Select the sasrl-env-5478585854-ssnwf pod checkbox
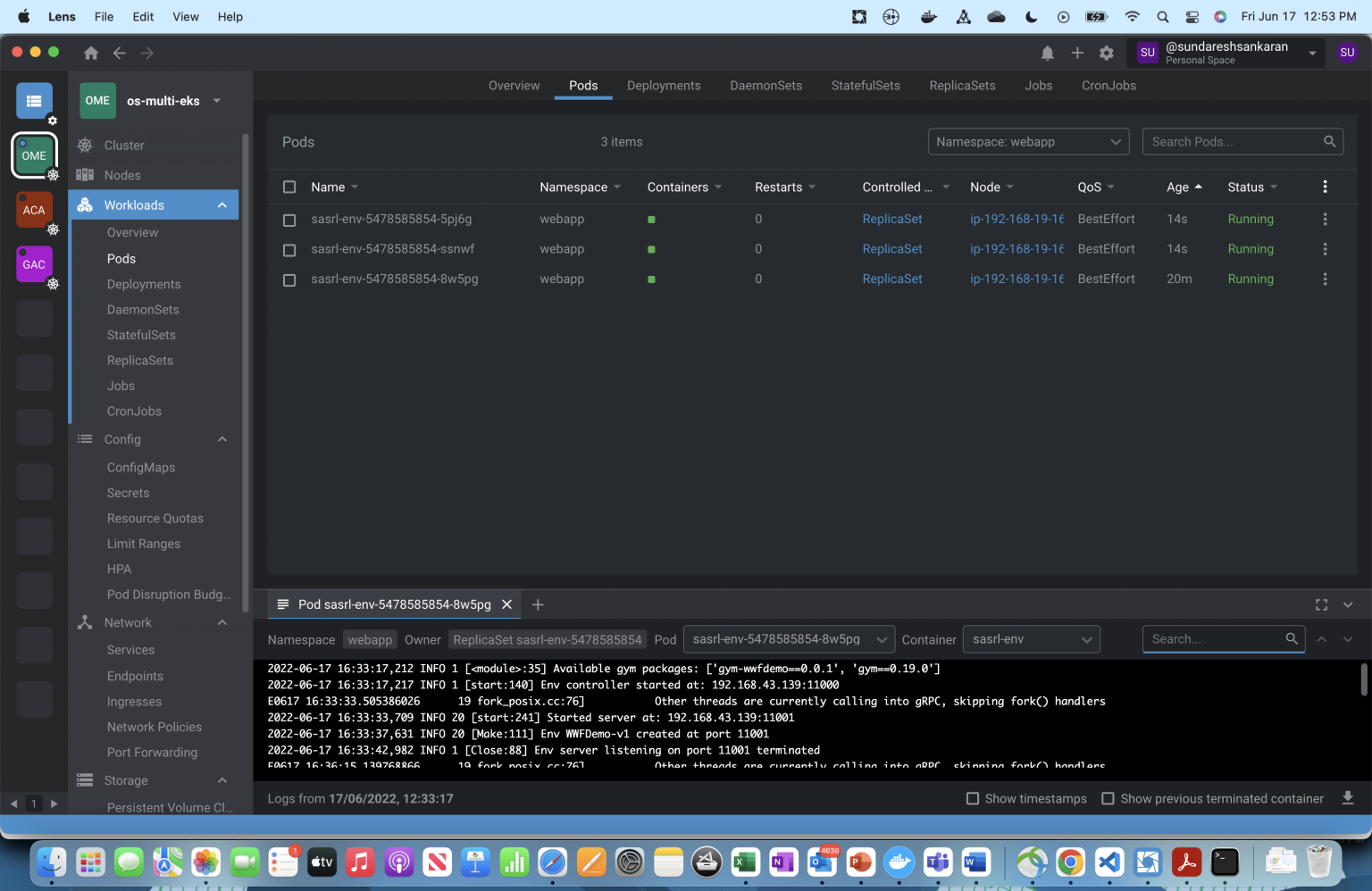Viewport: 1372px width, 891px height. pos(289,250)
